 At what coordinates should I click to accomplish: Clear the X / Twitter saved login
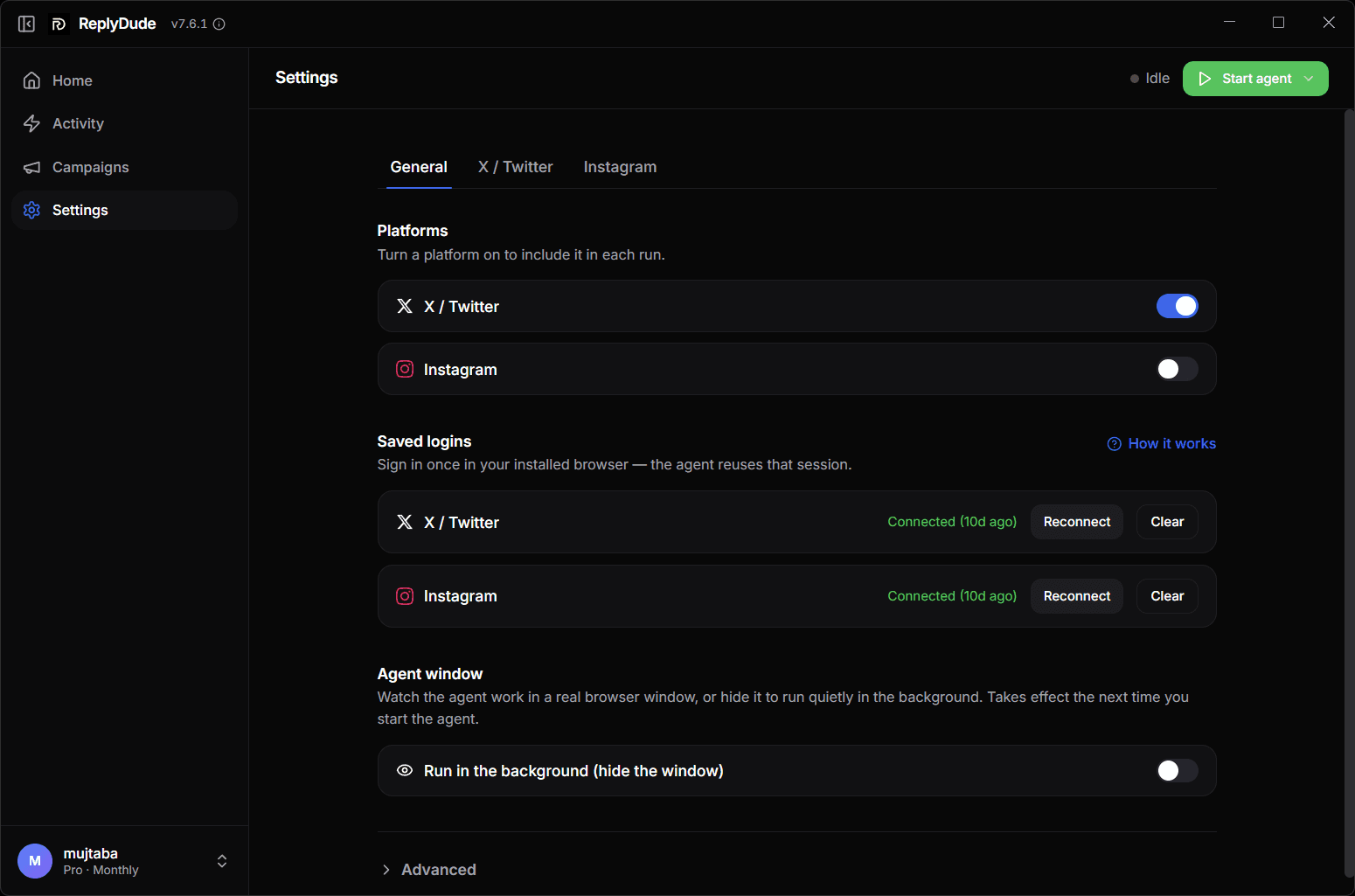pyautogui.click(x=1167, y=522)
